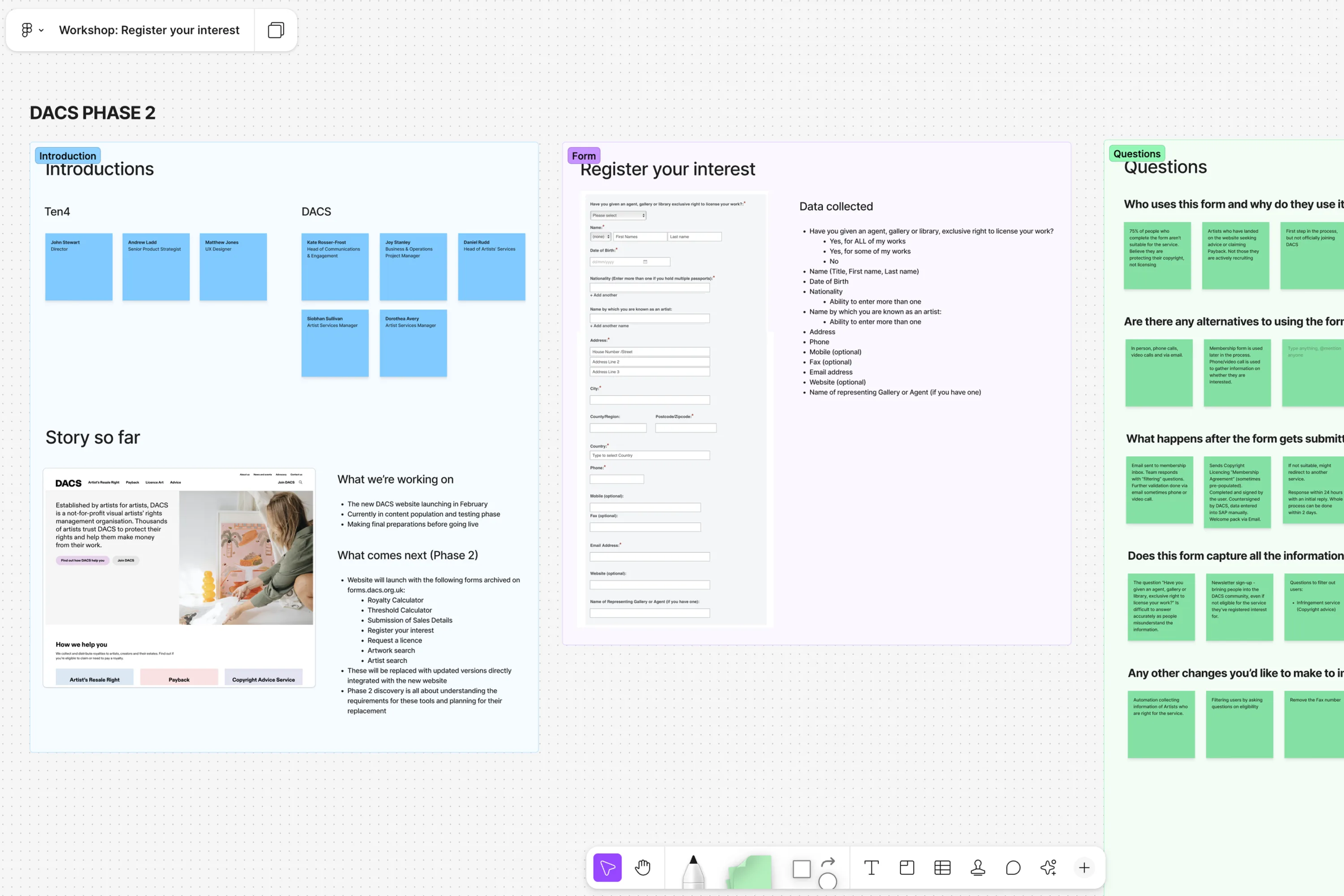Viewport: 1344px width, 896px height.
Task: Open the pages panel icon beside title
Action: (x=276, y=30)
